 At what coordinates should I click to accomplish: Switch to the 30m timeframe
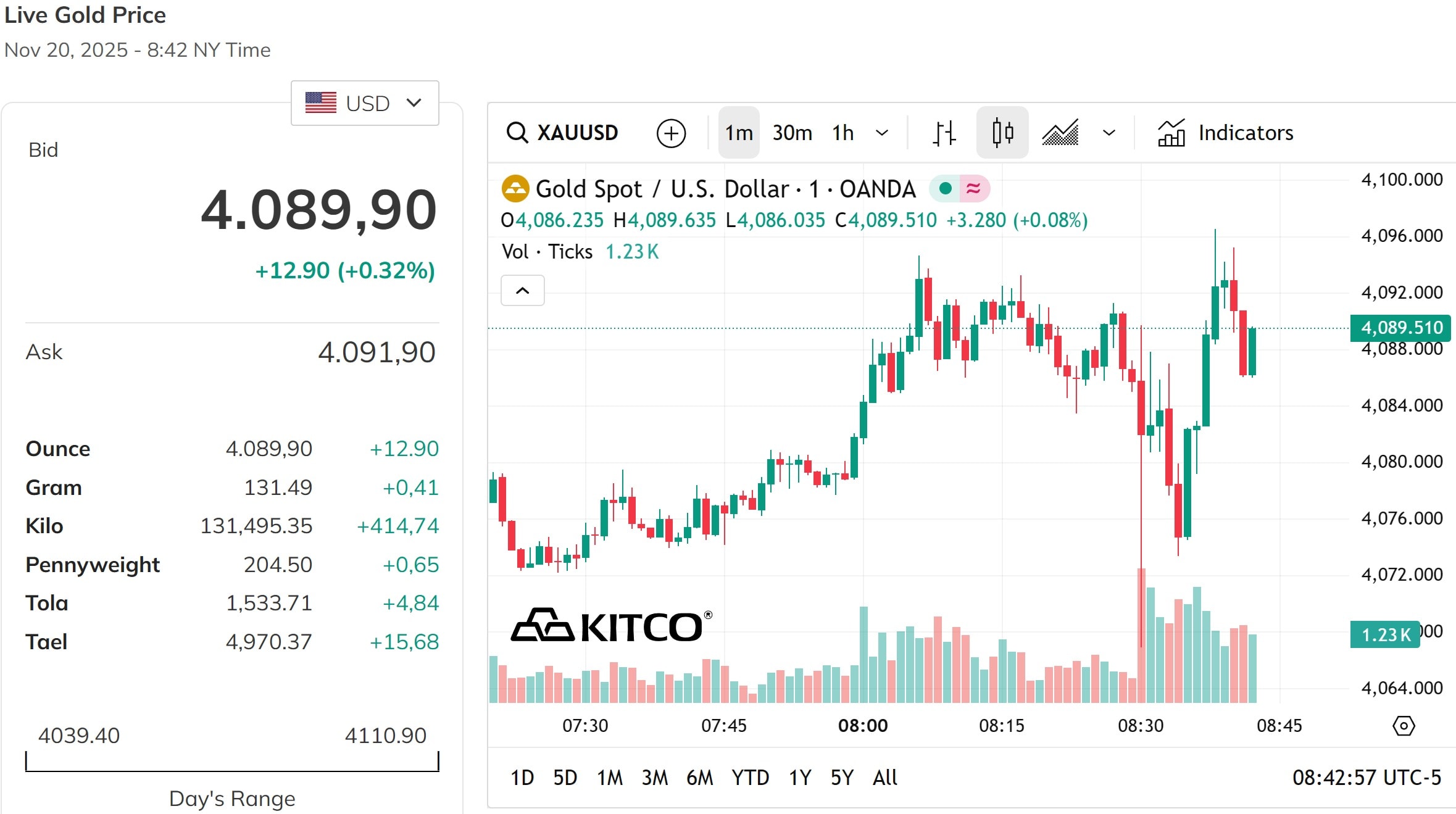(792, 132)
